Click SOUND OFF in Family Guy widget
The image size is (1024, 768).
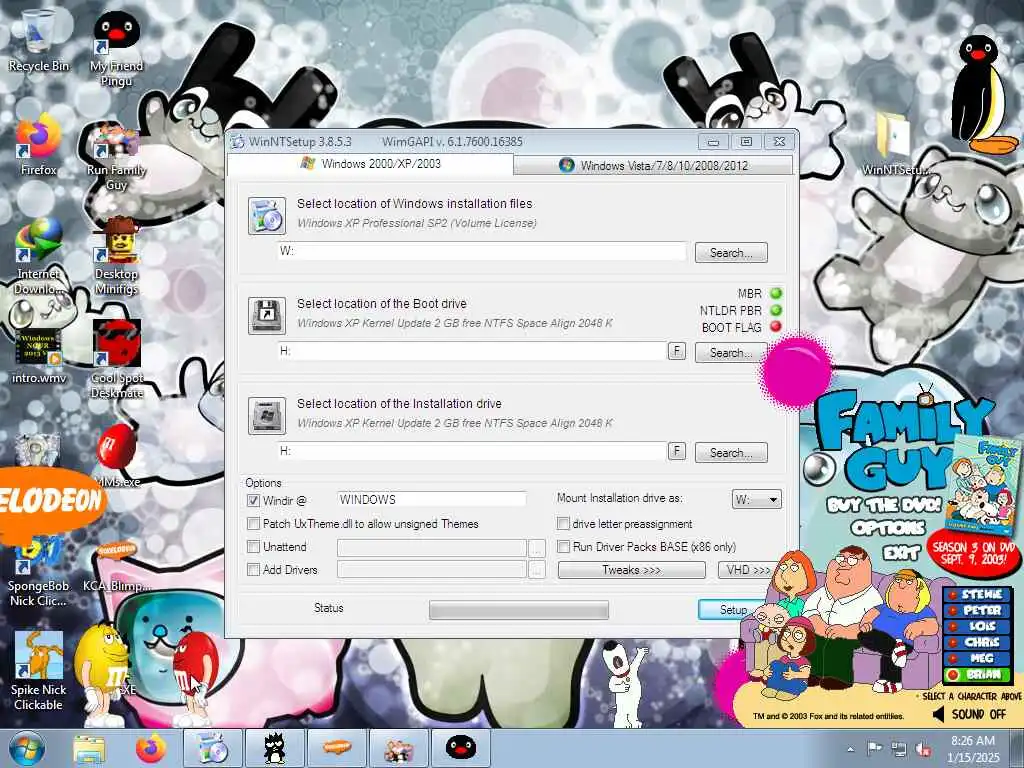click(x=970, y=714)
